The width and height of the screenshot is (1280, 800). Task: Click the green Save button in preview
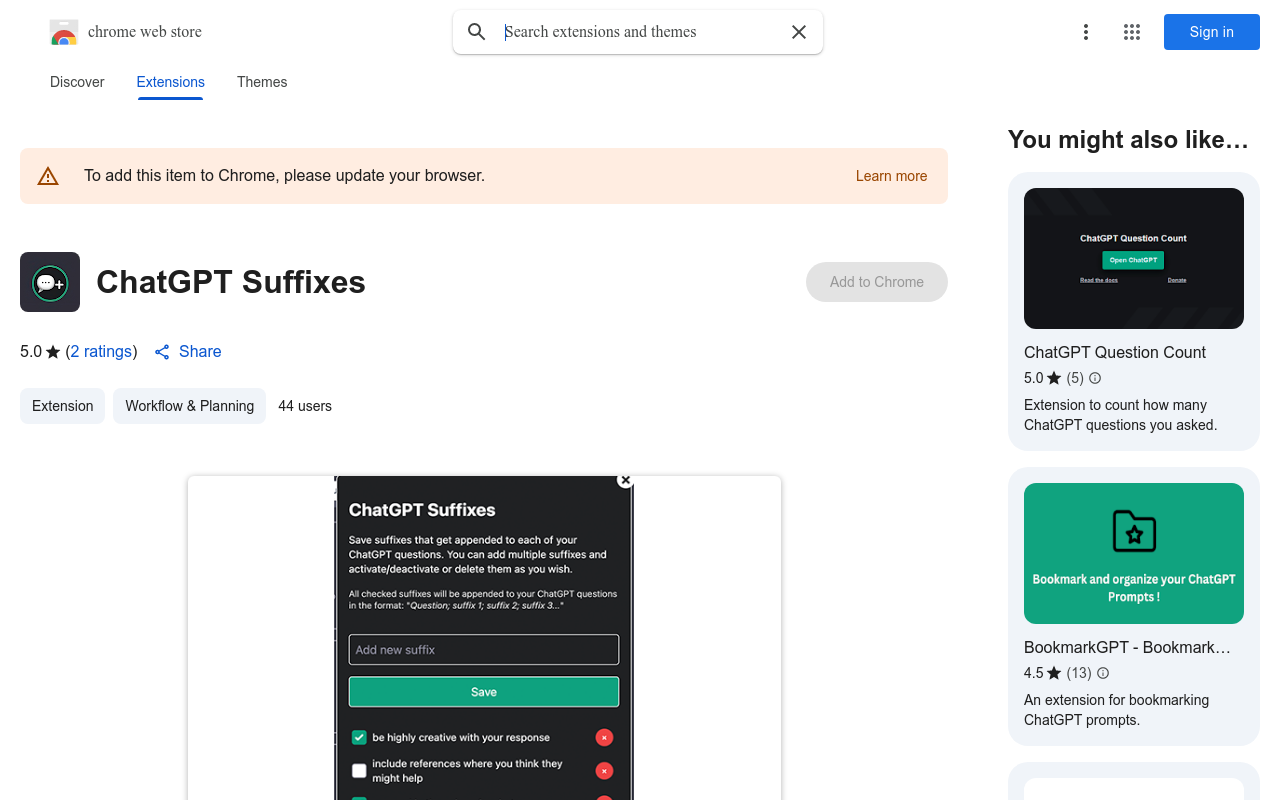pos(484,692)
